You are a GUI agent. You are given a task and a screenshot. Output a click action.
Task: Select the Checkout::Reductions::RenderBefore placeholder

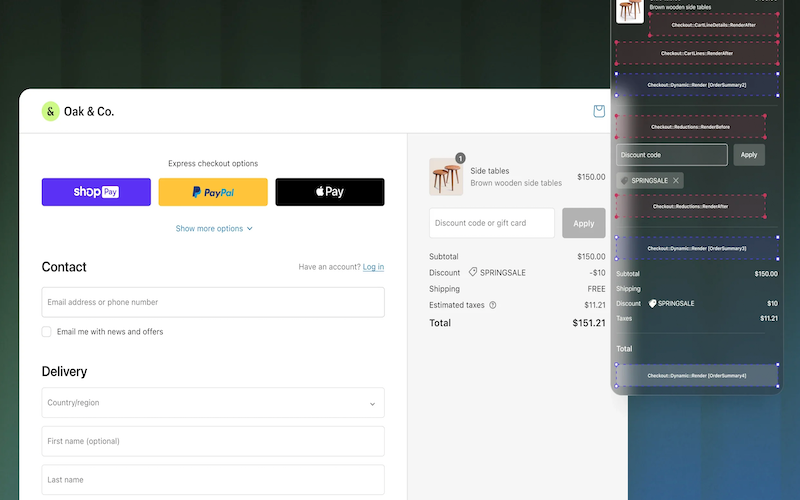(x=690, y=127)
